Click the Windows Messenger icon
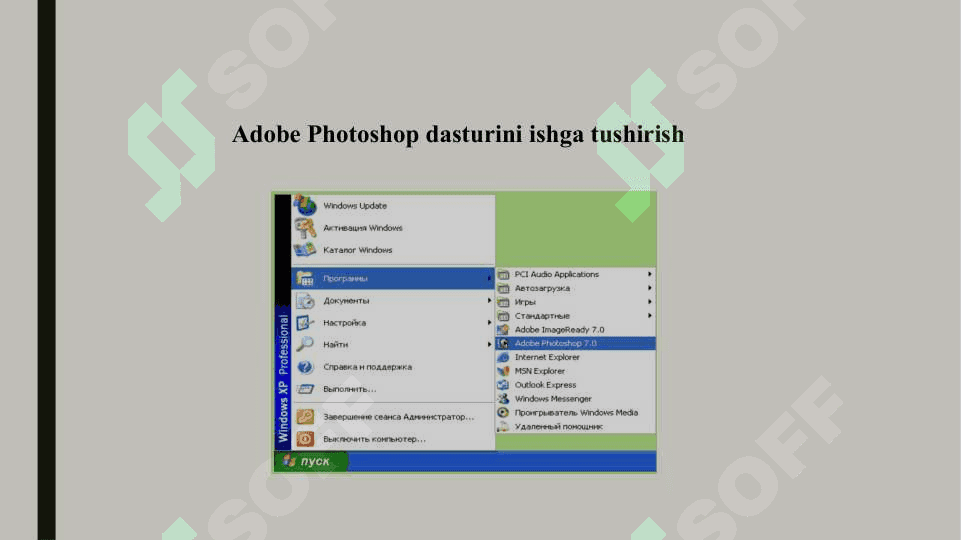961x540 pixels. point(503,399)
